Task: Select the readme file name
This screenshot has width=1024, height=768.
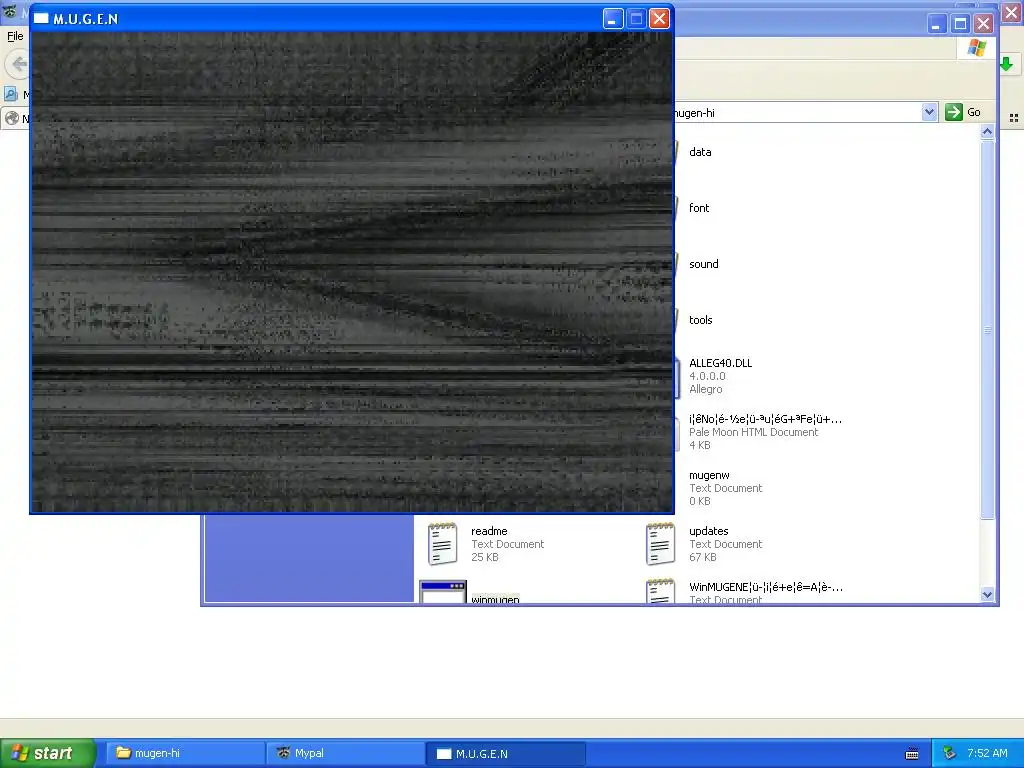Action: pos(489,531)
